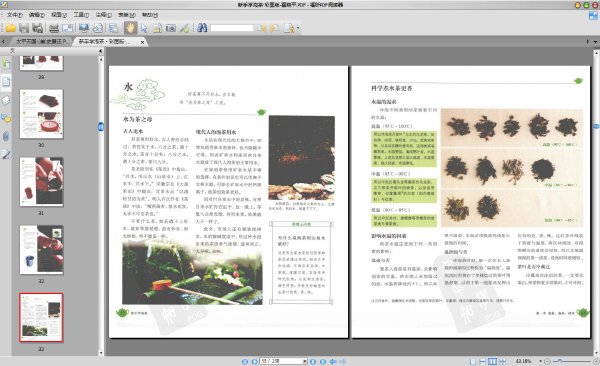Click the page-rotate icon after the monitor icon
600x366 pixels.
coord(98,28)
